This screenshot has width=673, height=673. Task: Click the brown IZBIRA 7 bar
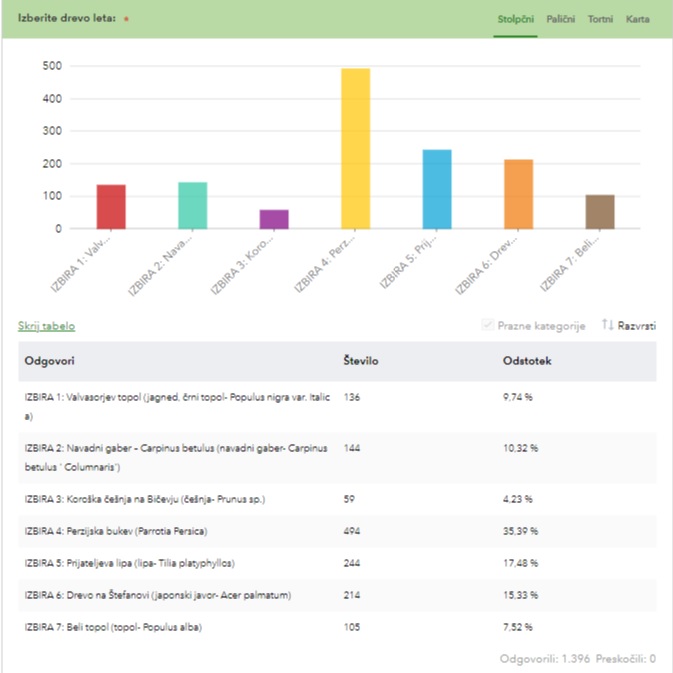600,212
